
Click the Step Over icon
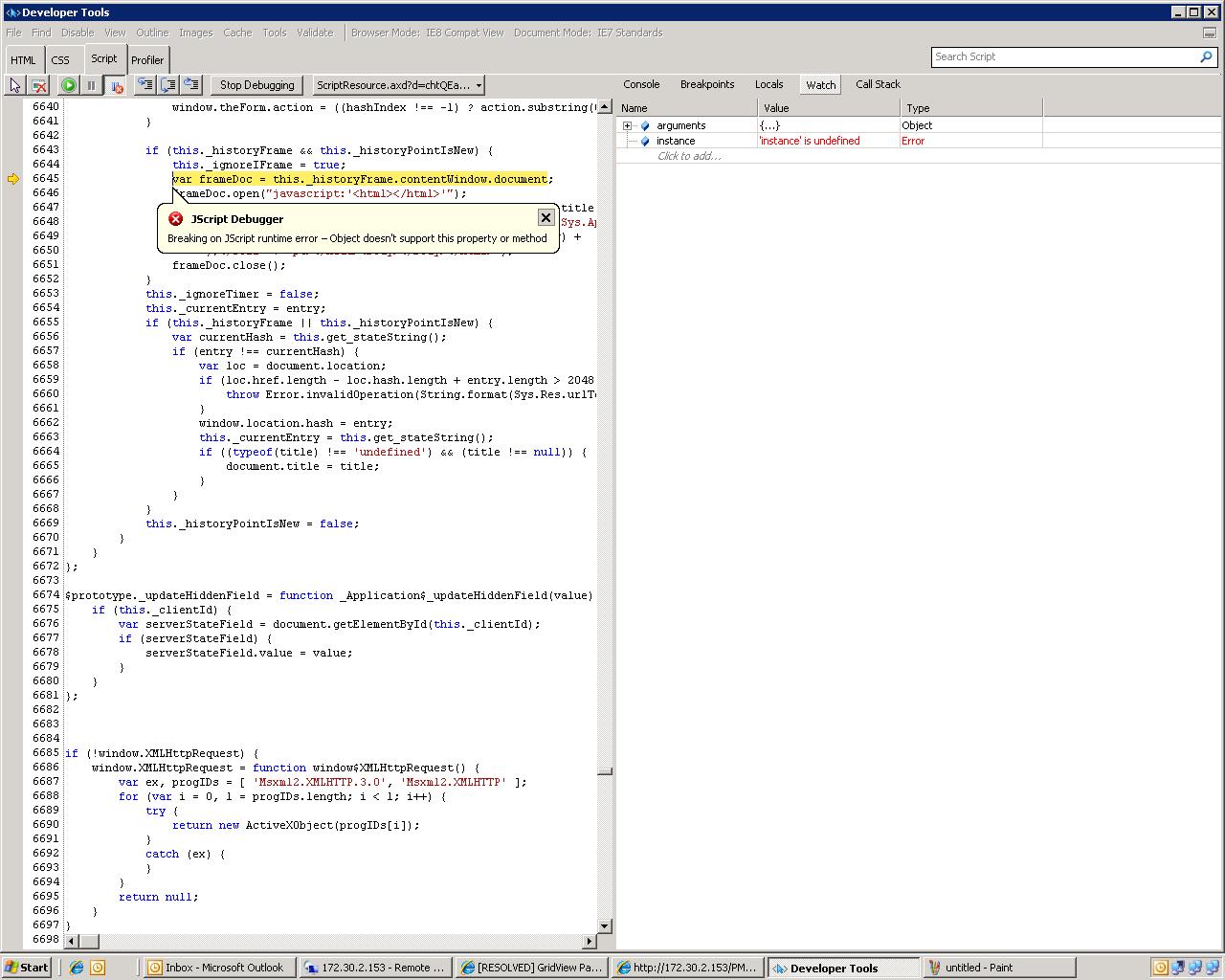click(x=168, y=85)
